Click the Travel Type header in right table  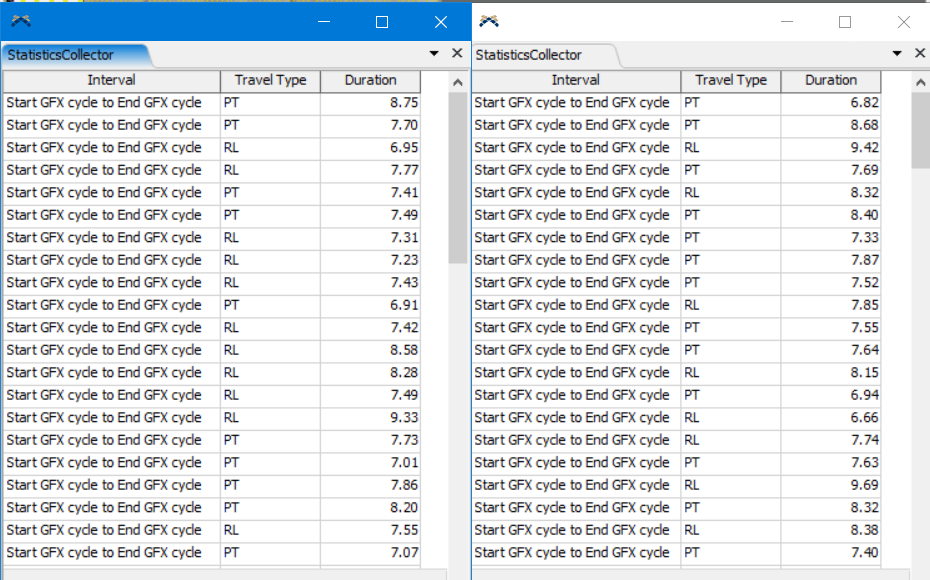pyautogui.click(x=731, y=80)
